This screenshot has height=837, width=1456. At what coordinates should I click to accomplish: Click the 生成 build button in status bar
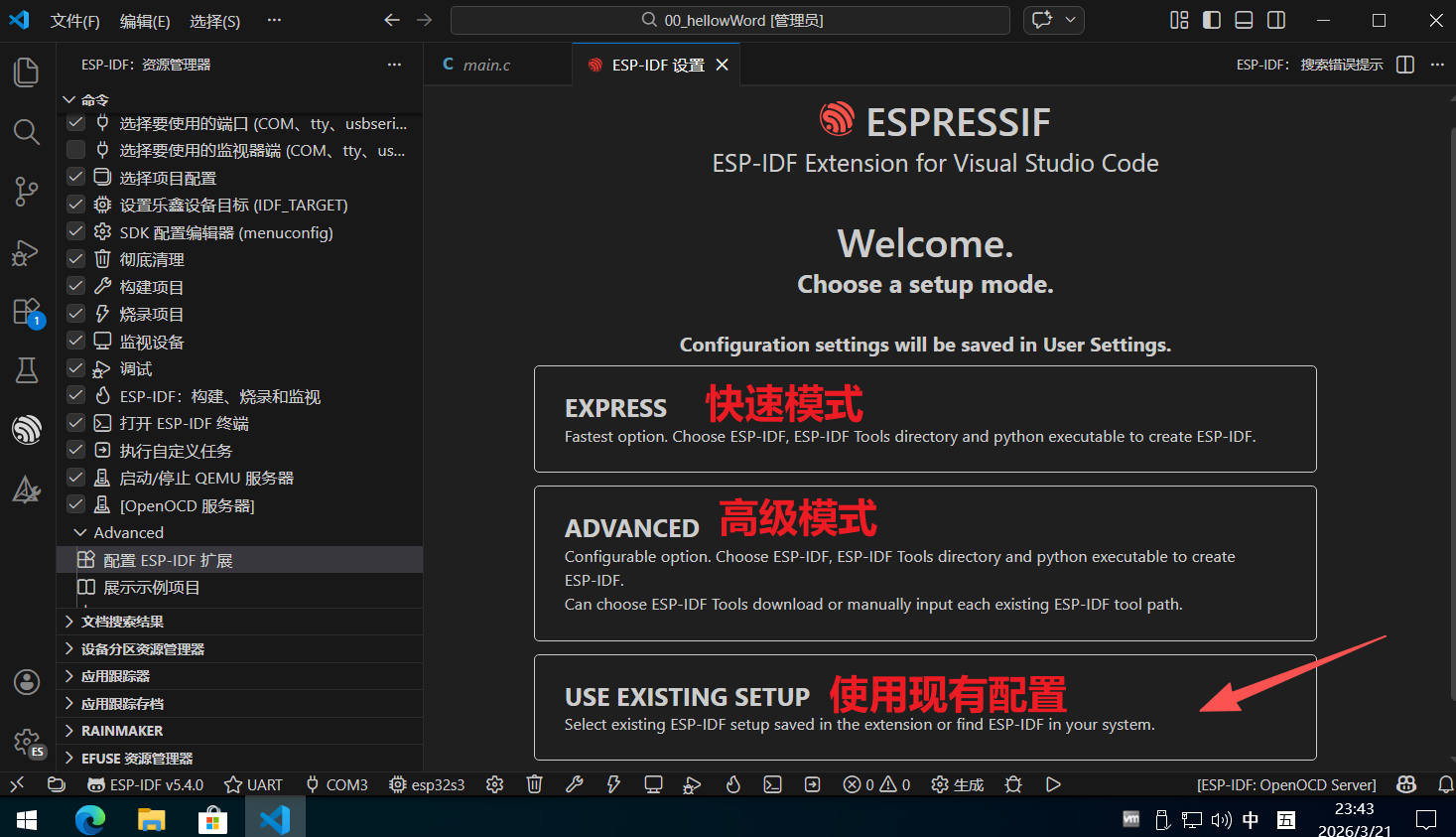[x=957, y=784]
